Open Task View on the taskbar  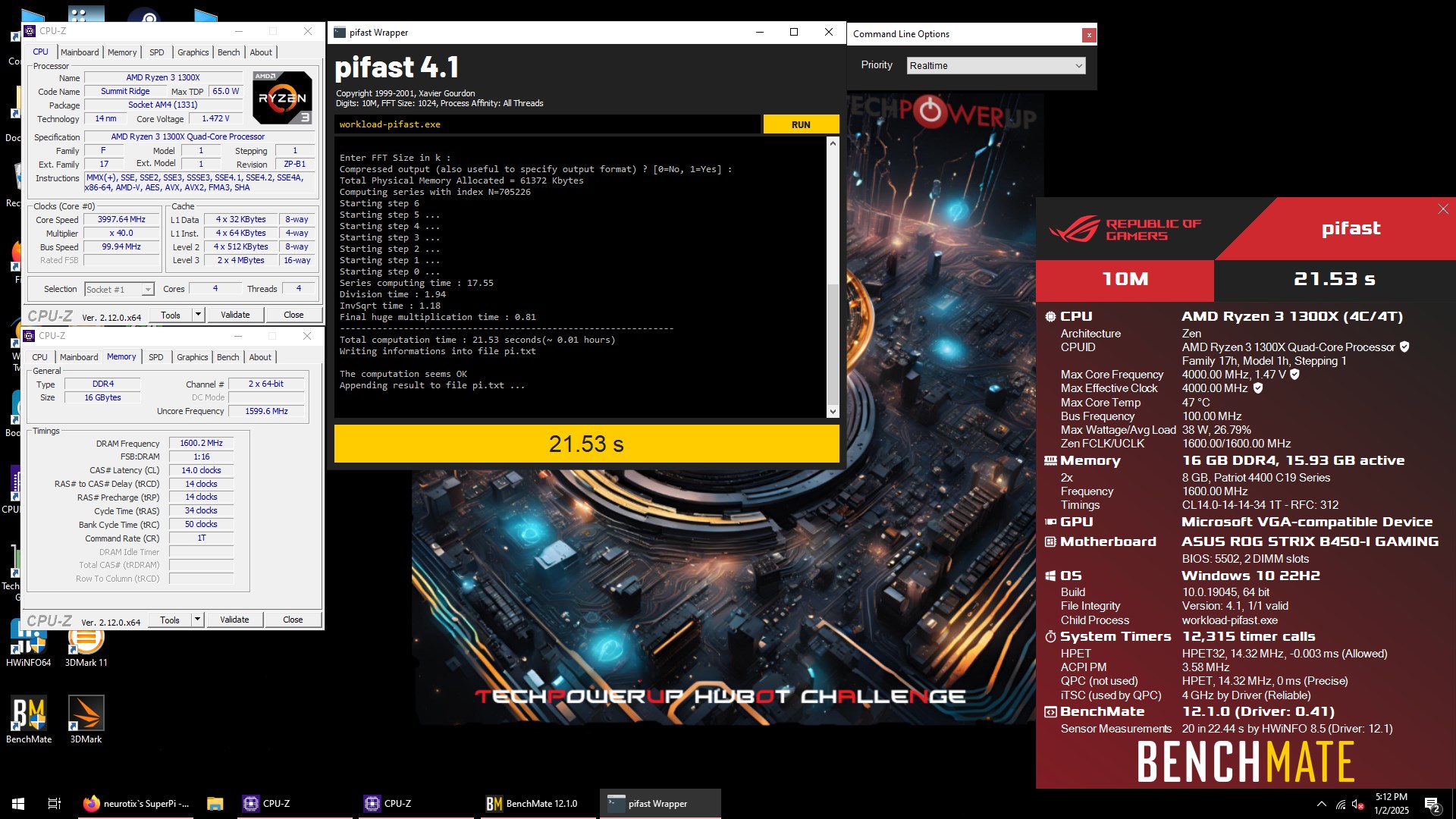tap(55, 804)
